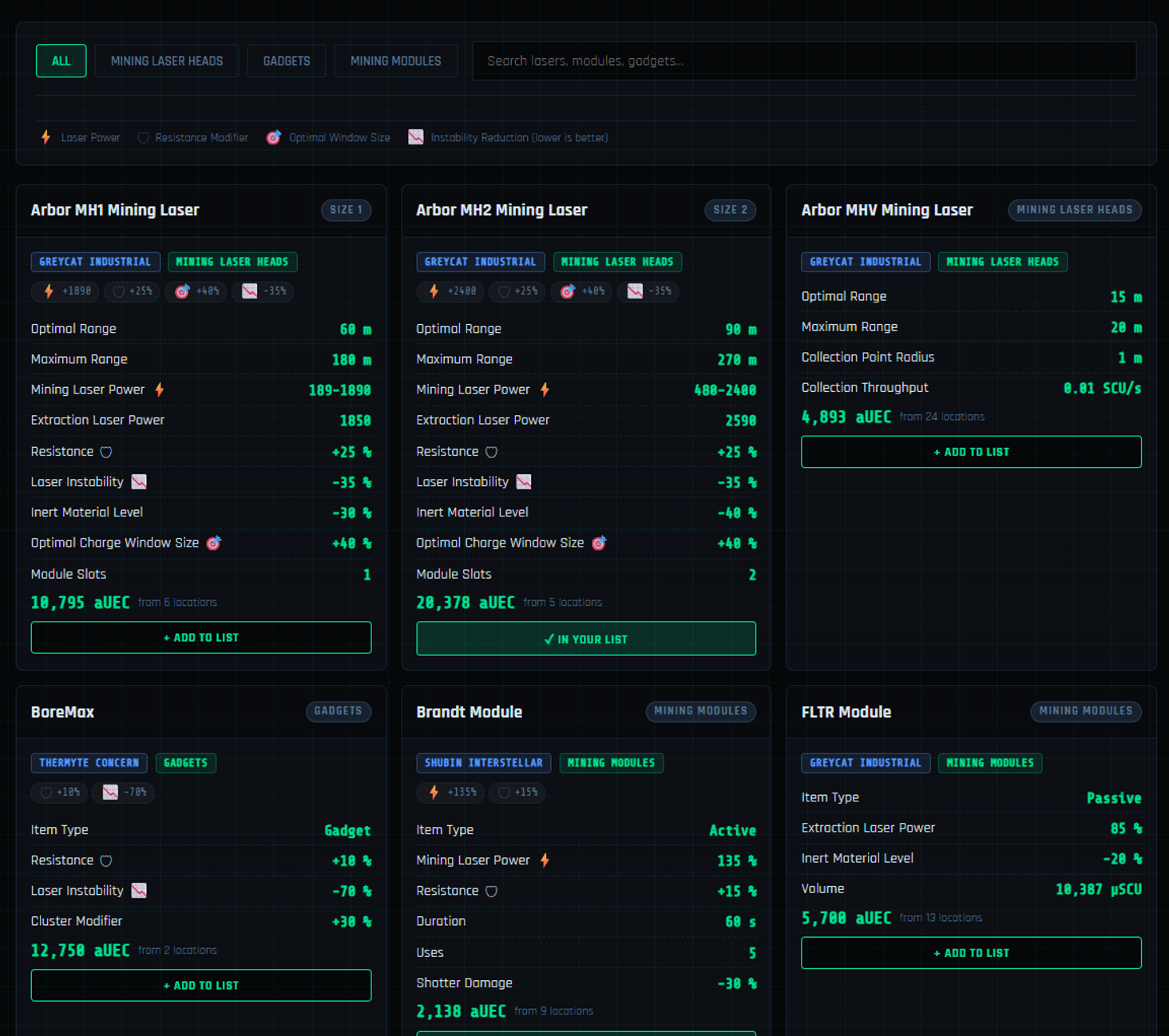
Task: Add BoreMax gadget to list
Action: pyautogui.click(x=201, y=986)
